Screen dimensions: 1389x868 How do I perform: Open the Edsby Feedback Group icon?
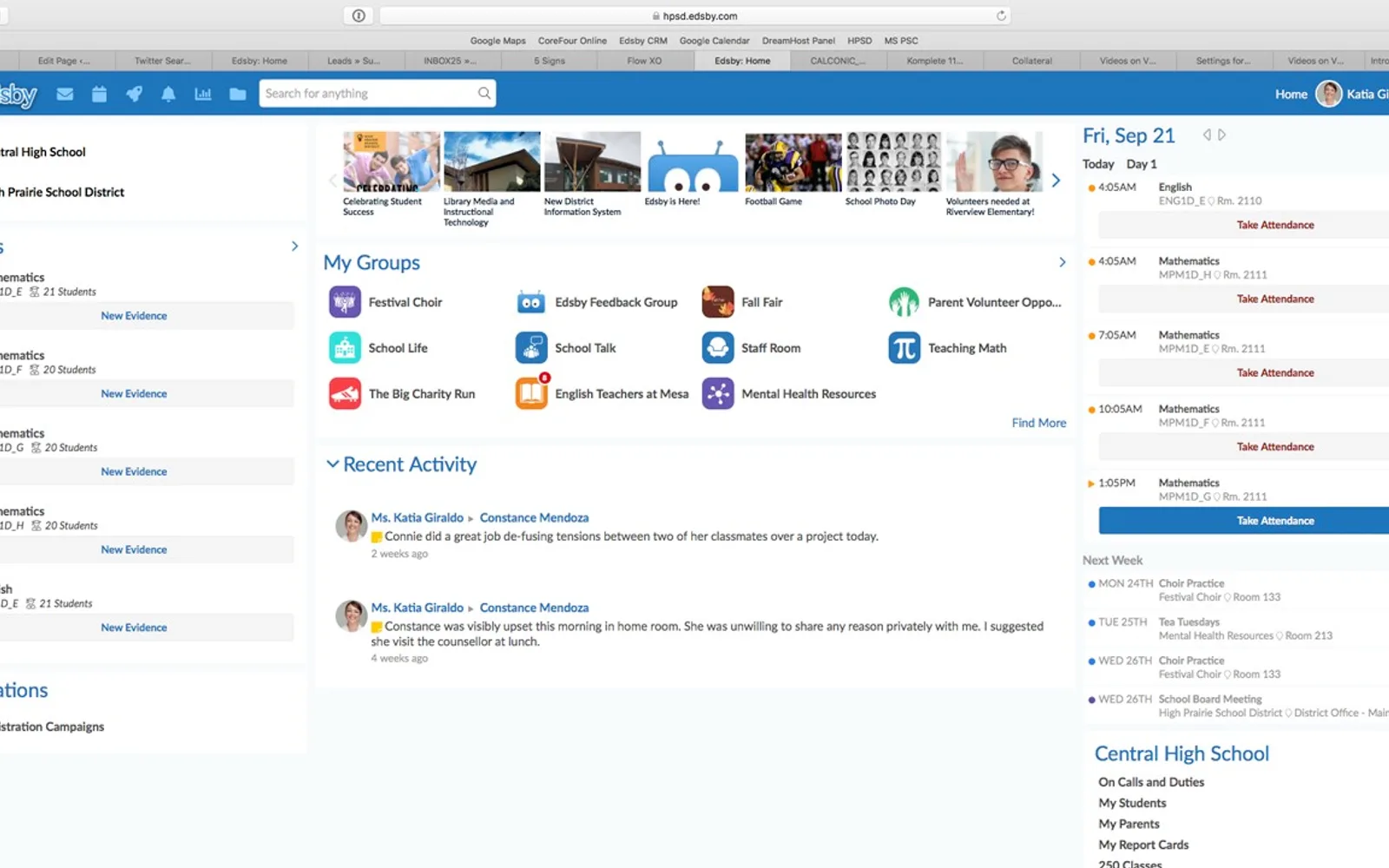[x=531, y=302]
